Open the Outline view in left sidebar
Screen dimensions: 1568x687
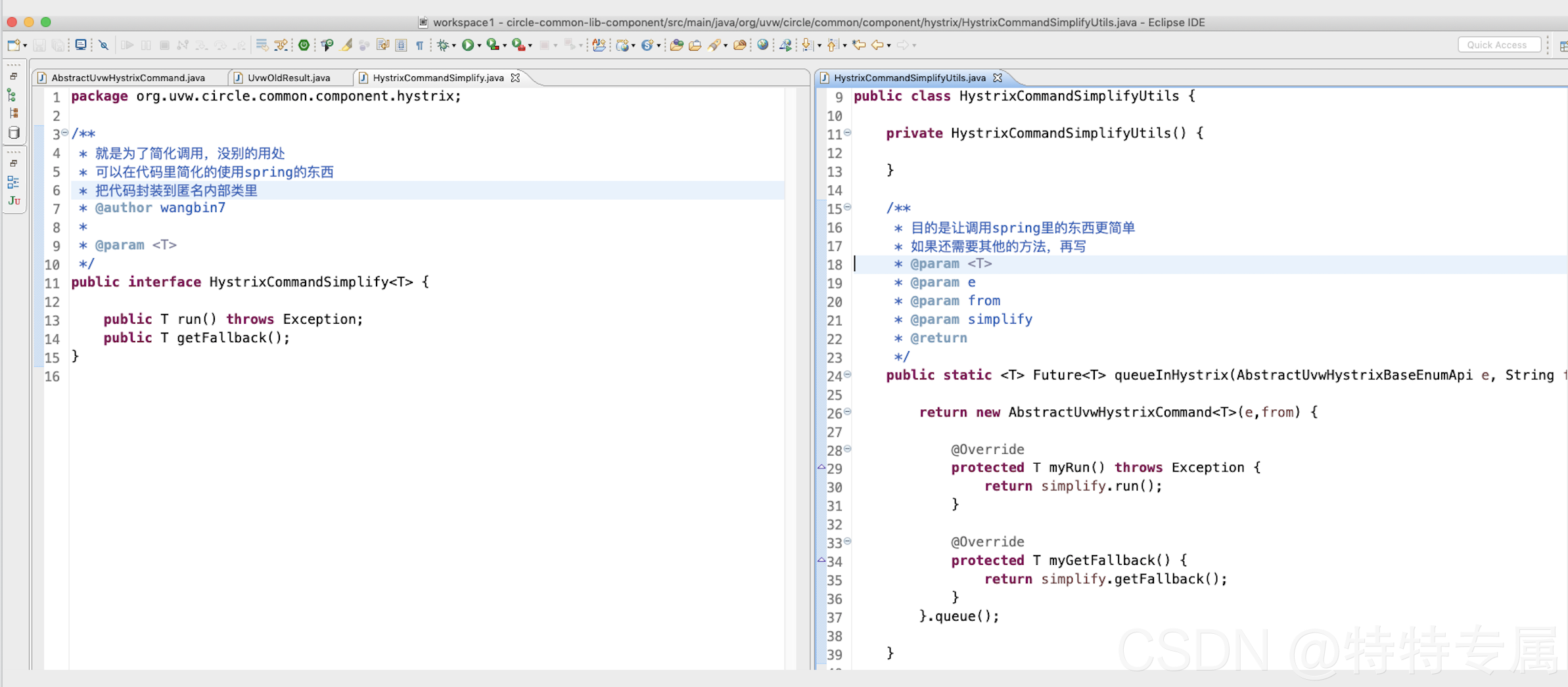pyautogui.click(x=13, y=182)
